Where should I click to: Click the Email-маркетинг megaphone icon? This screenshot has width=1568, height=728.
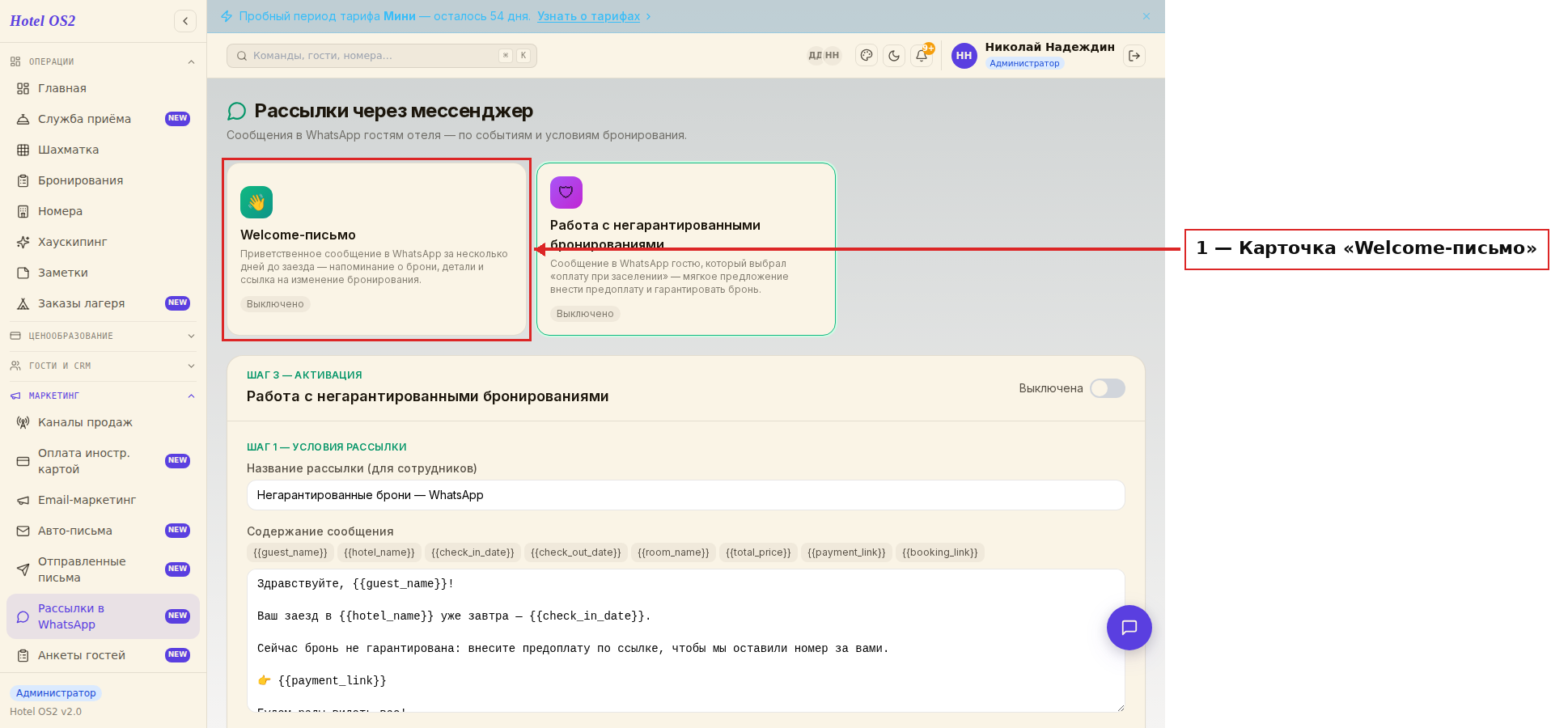(23, 500)
